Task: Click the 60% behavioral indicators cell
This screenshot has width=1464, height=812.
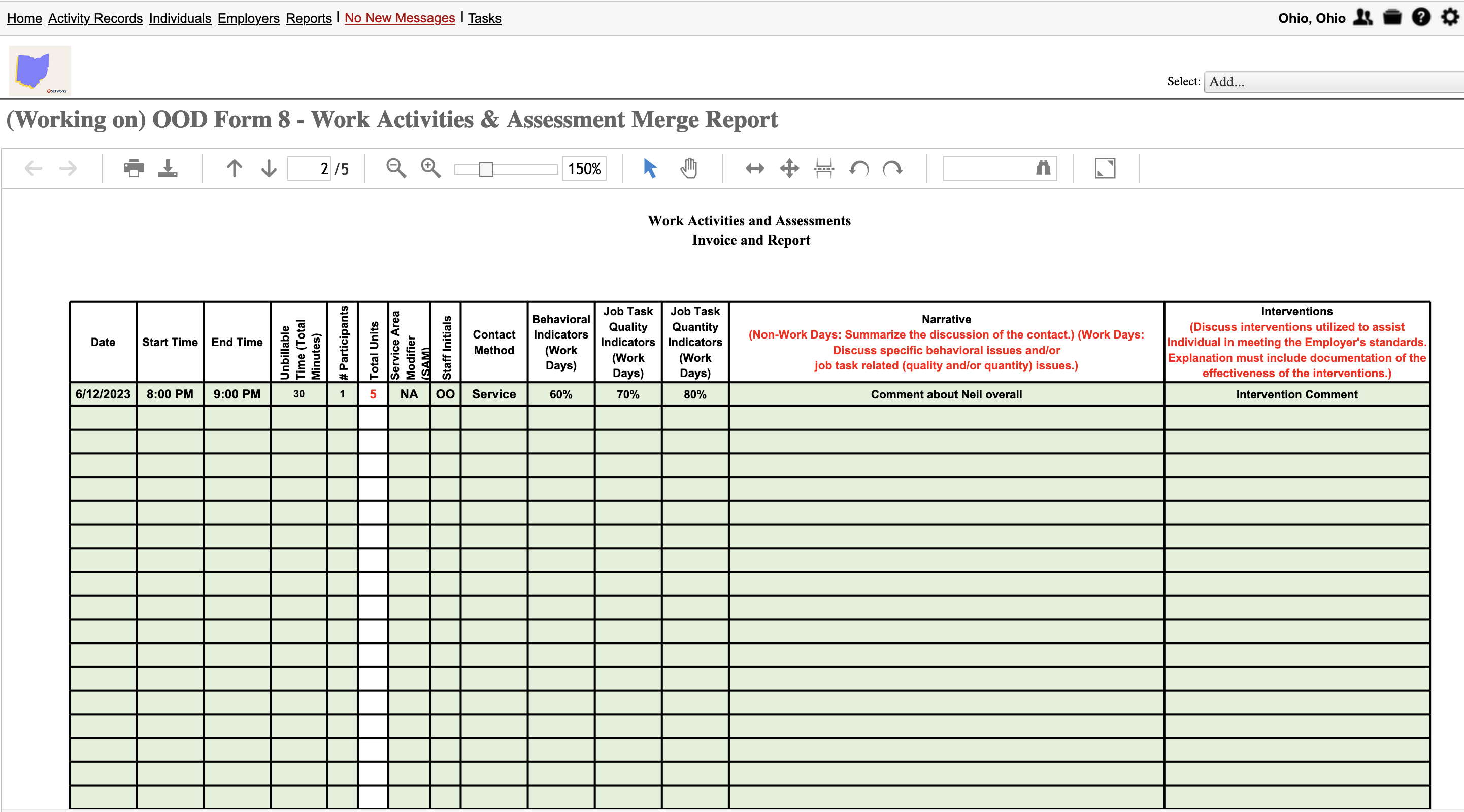Action: 561,394
